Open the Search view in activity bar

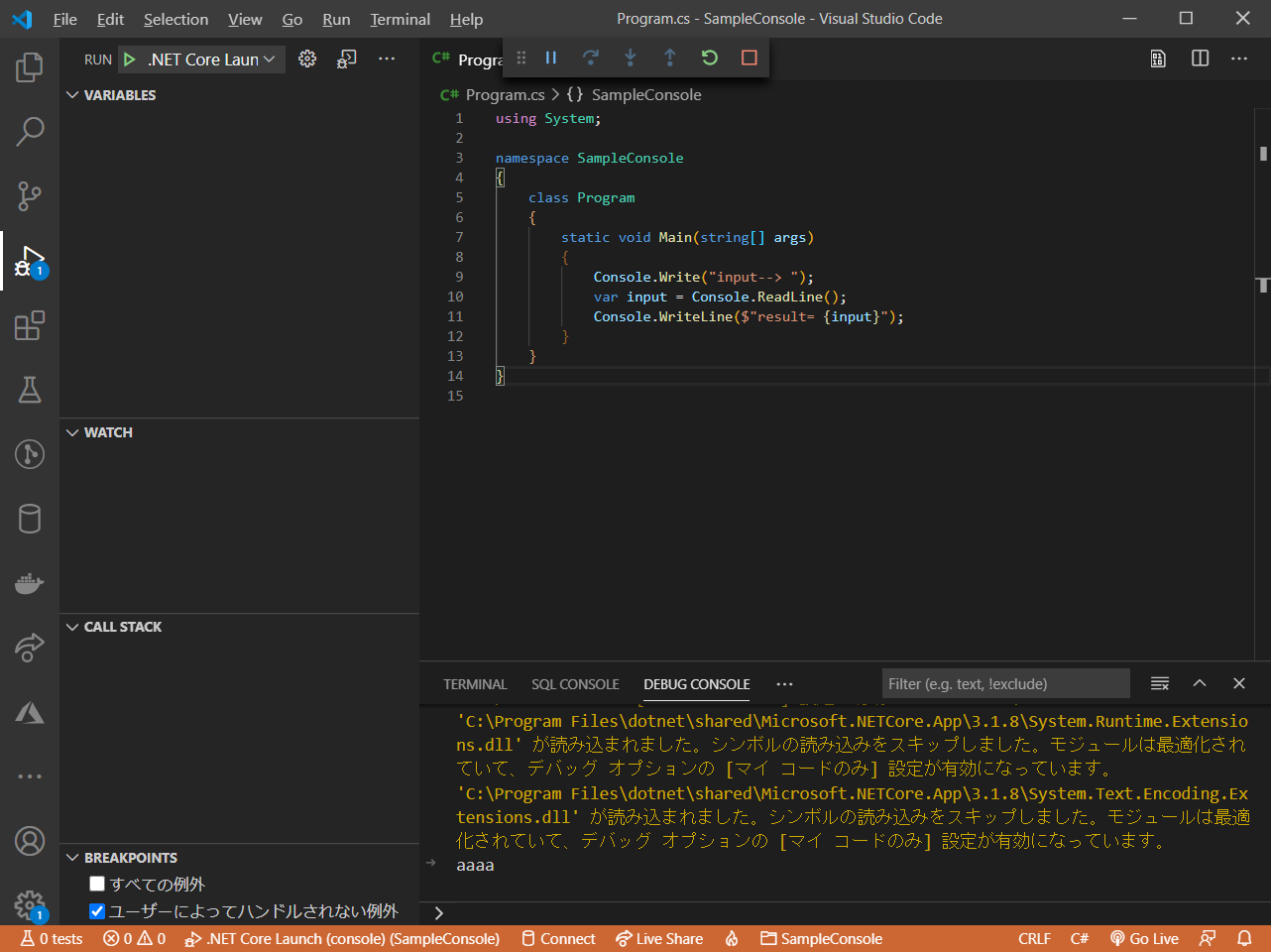(x=30, y=131)
